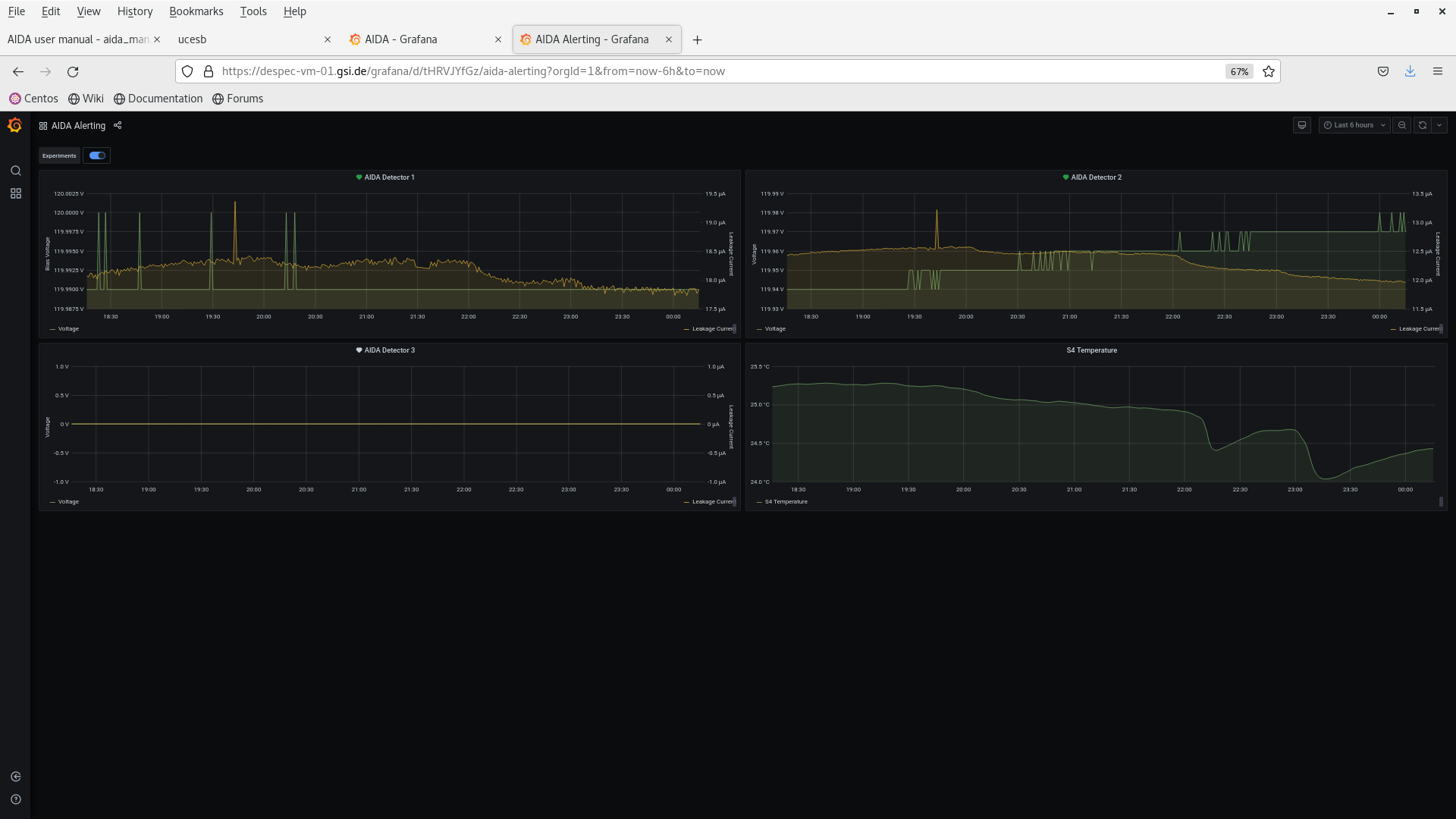
Task: Open the Dashboards grid icon in sidebar
Action: (x=15, y=193)
